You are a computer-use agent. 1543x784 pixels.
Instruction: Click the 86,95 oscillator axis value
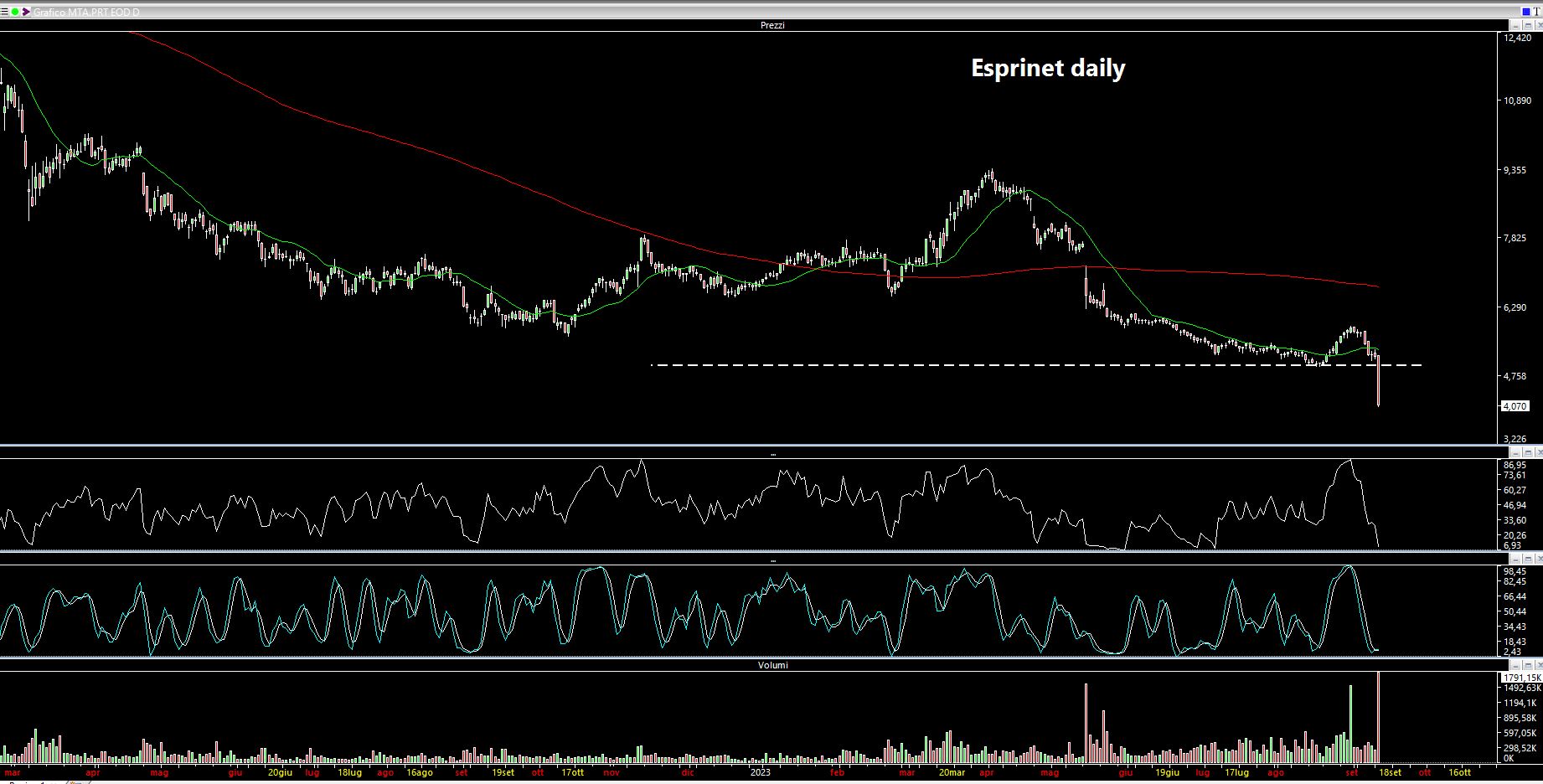click(x=1515, y=465)
